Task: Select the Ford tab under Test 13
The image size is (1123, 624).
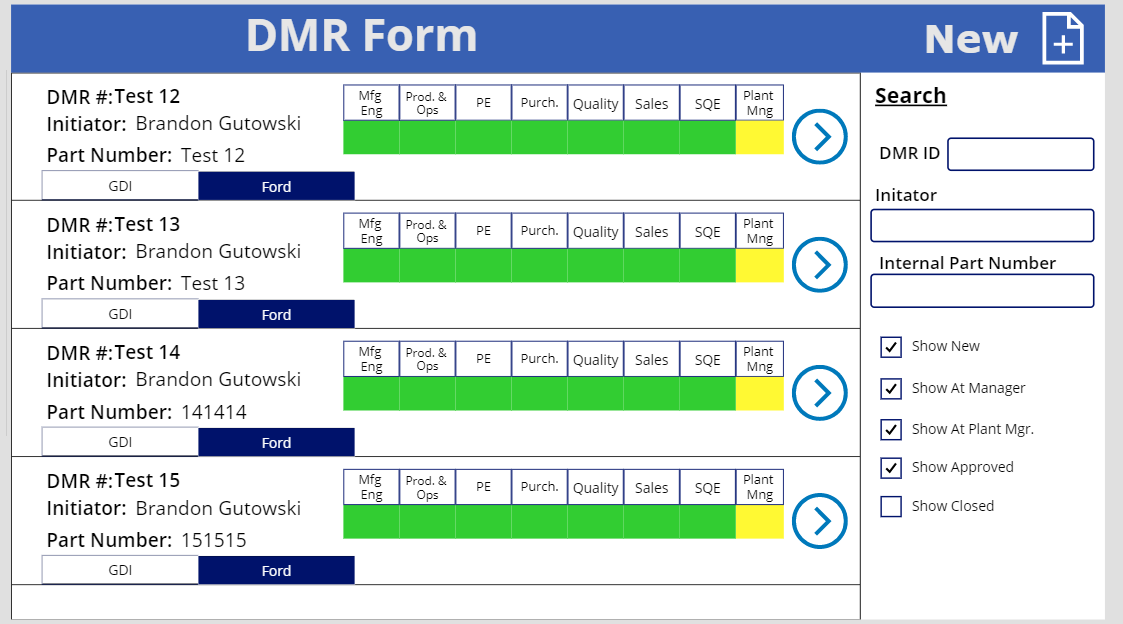Action: point(277,313)
